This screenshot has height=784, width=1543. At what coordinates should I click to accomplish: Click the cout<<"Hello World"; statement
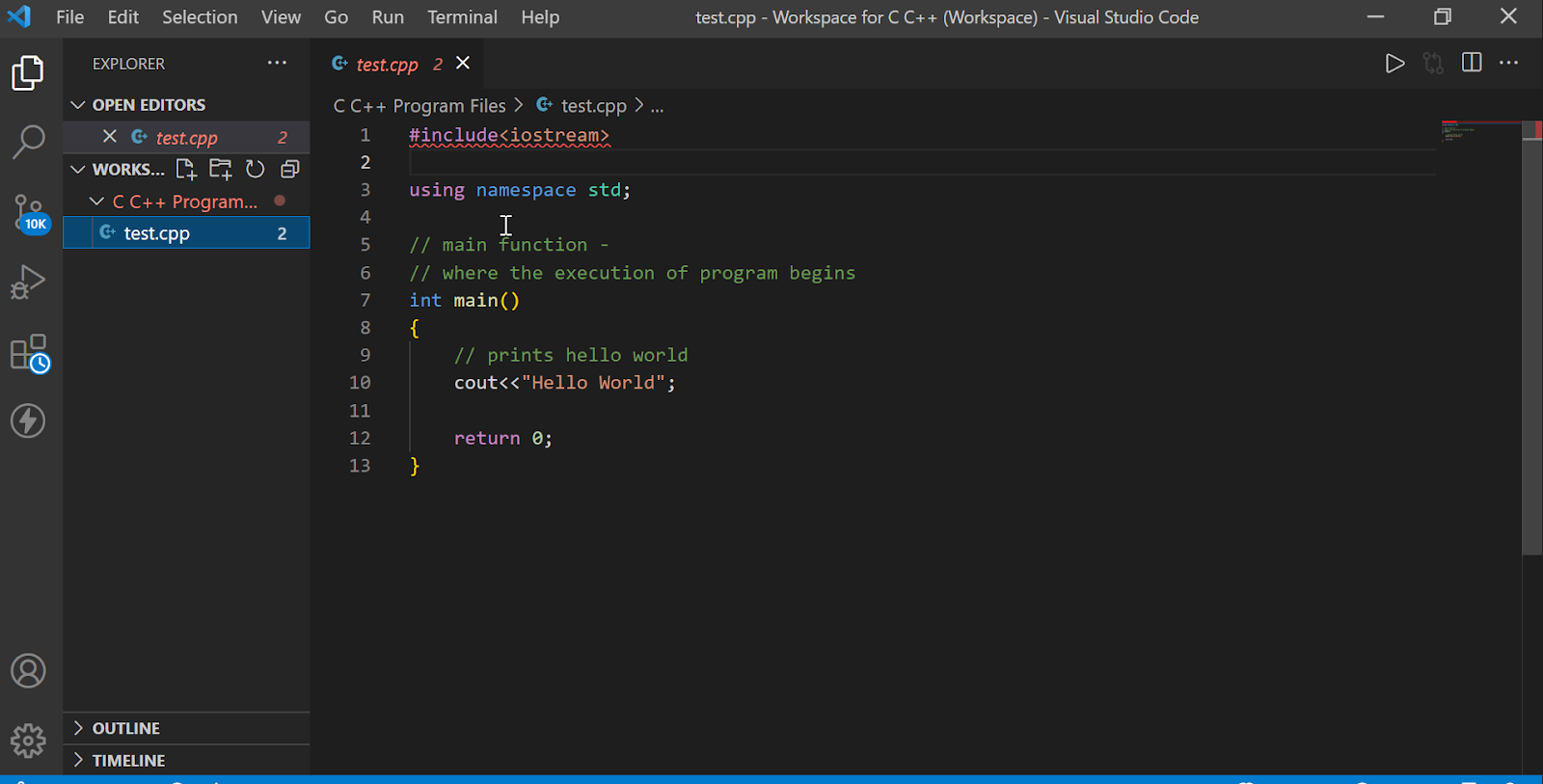[565, 383]
